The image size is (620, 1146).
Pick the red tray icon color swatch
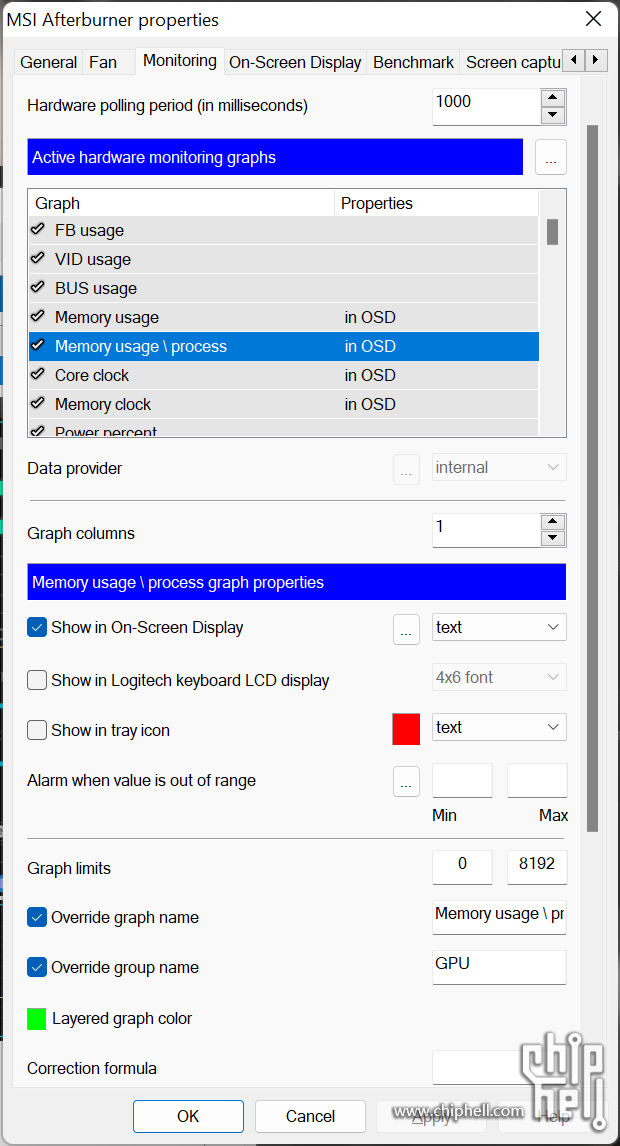click(407, 729)
